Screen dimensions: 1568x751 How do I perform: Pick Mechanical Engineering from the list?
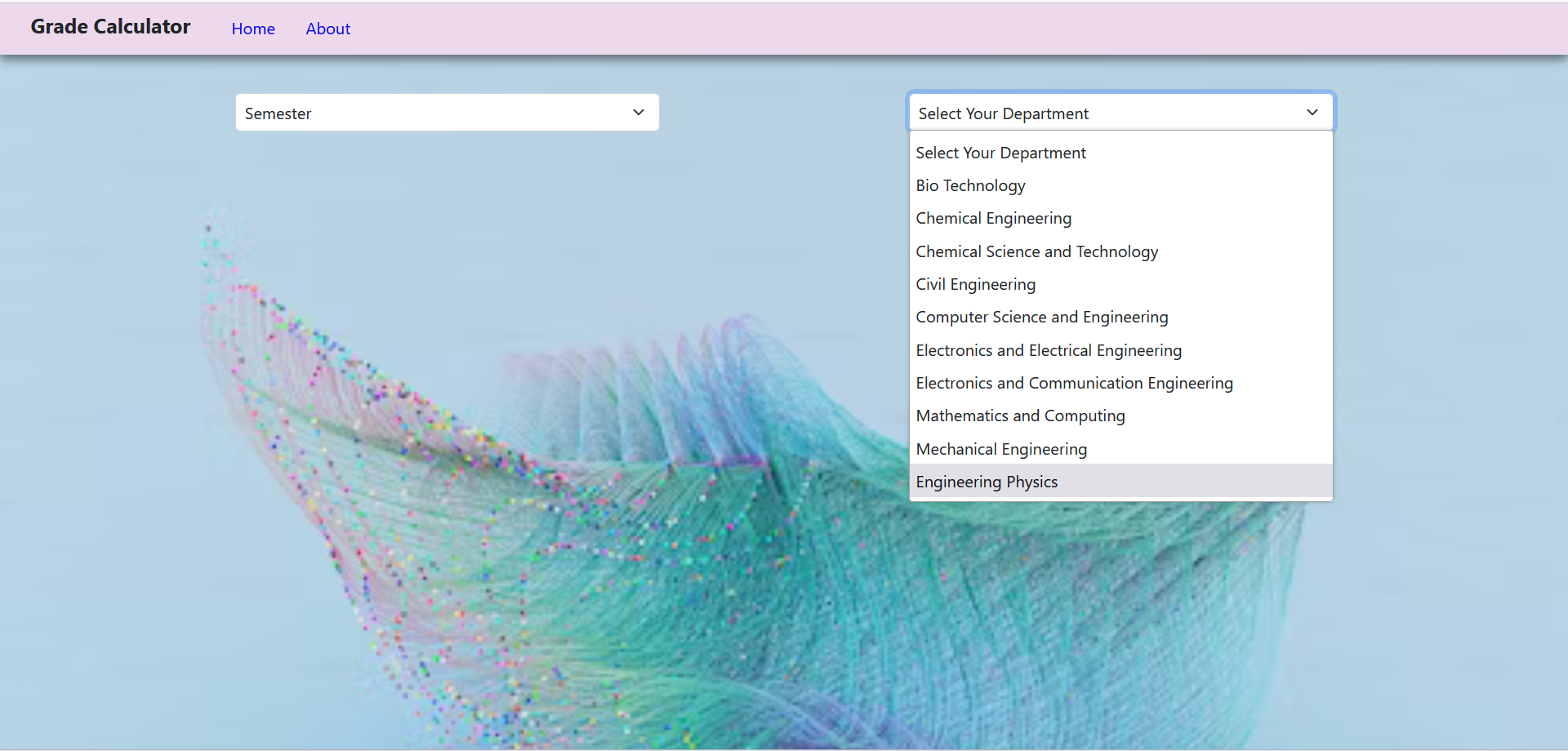[x=1000, y=449]
